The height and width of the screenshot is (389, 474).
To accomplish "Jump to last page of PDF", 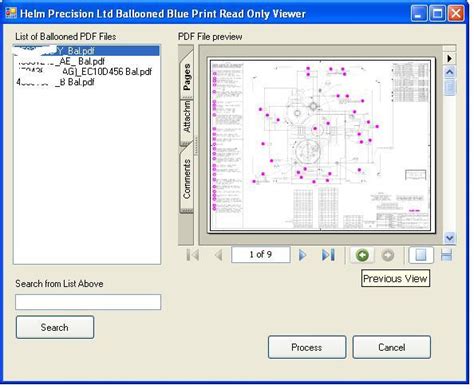I will tap(328, 255).
